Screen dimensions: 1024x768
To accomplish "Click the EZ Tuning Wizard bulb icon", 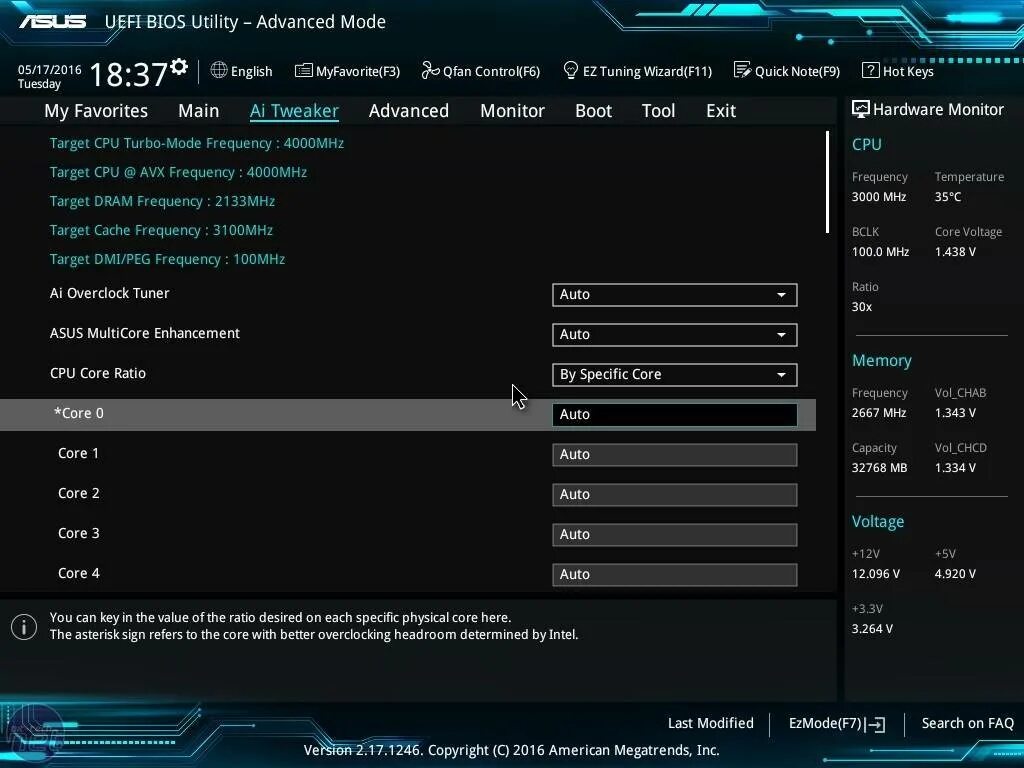I will click(570, 70).
